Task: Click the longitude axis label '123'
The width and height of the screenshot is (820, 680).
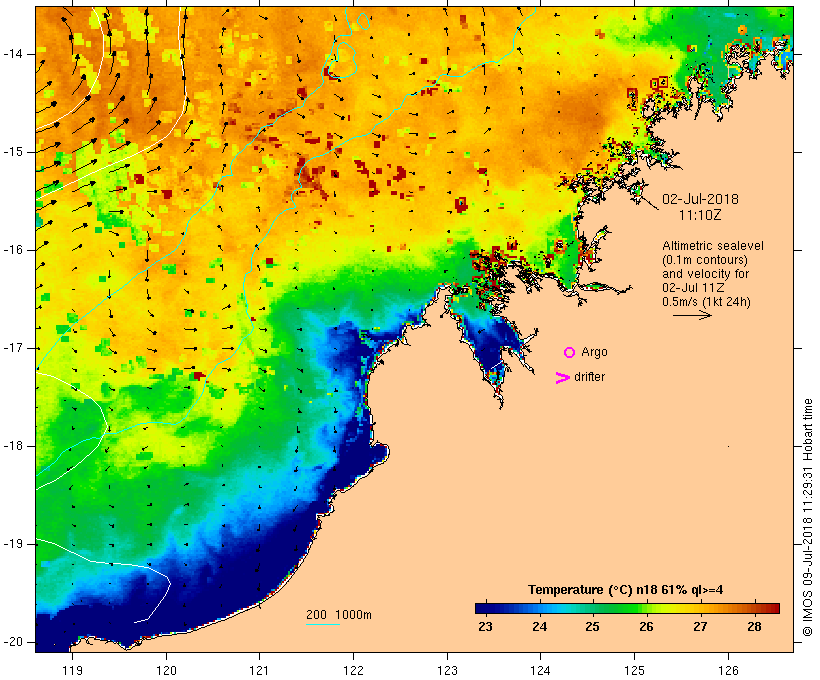Action: 447,670
